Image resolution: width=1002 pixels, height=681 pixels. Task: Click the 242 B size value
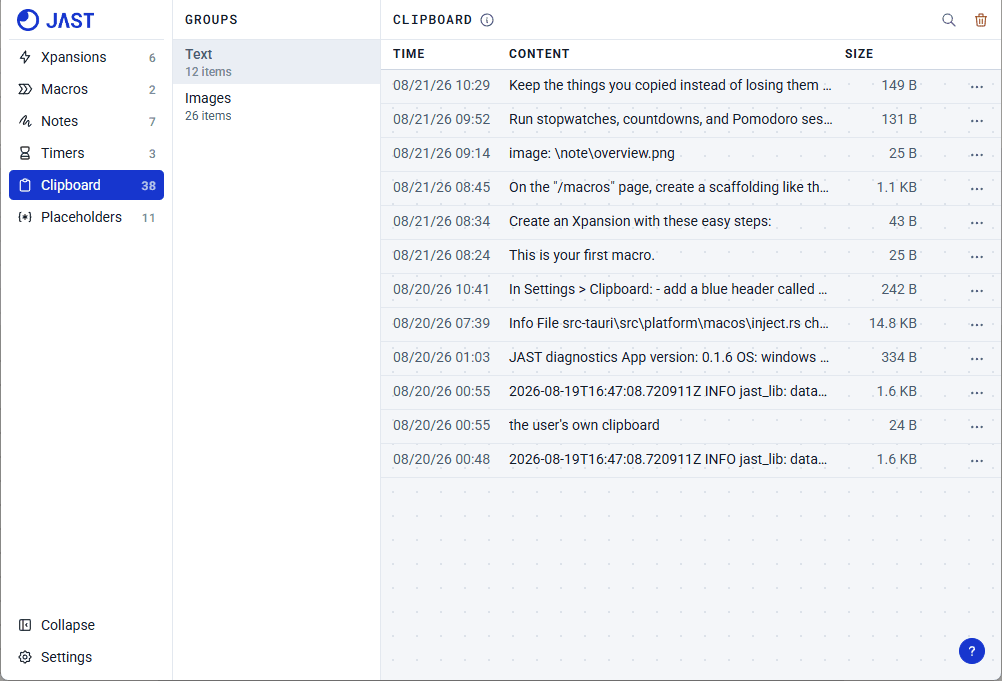[x=898, y=289]
